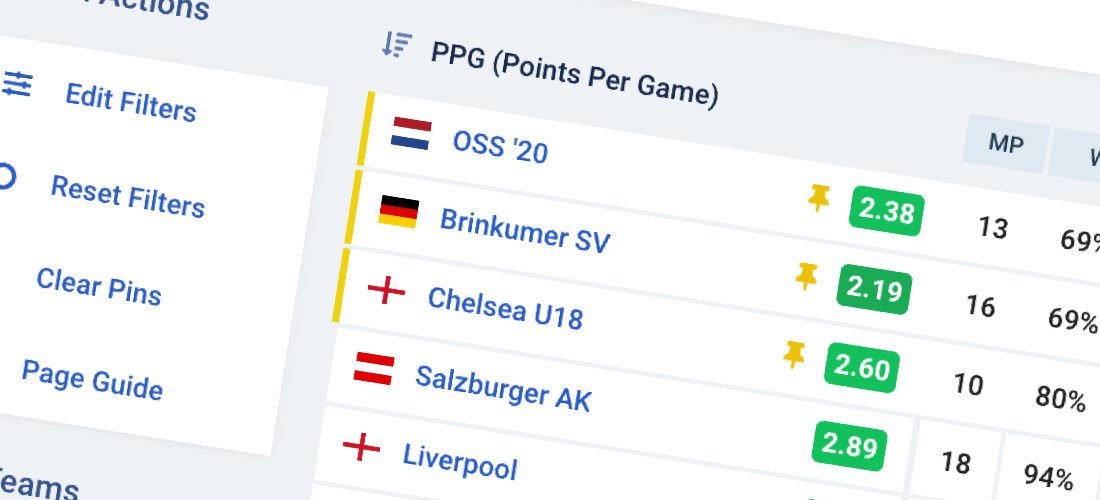1100x500 pixels.
Task: Click the Liverpool team name
Action: 460,462
